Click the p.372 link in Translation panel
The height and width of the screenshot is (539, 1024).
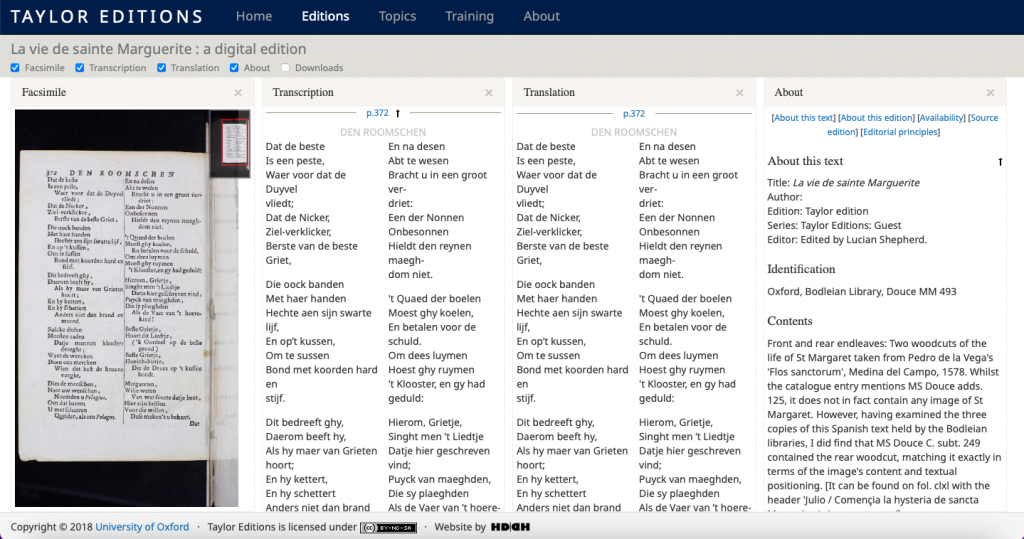click(x=633, y=113)
